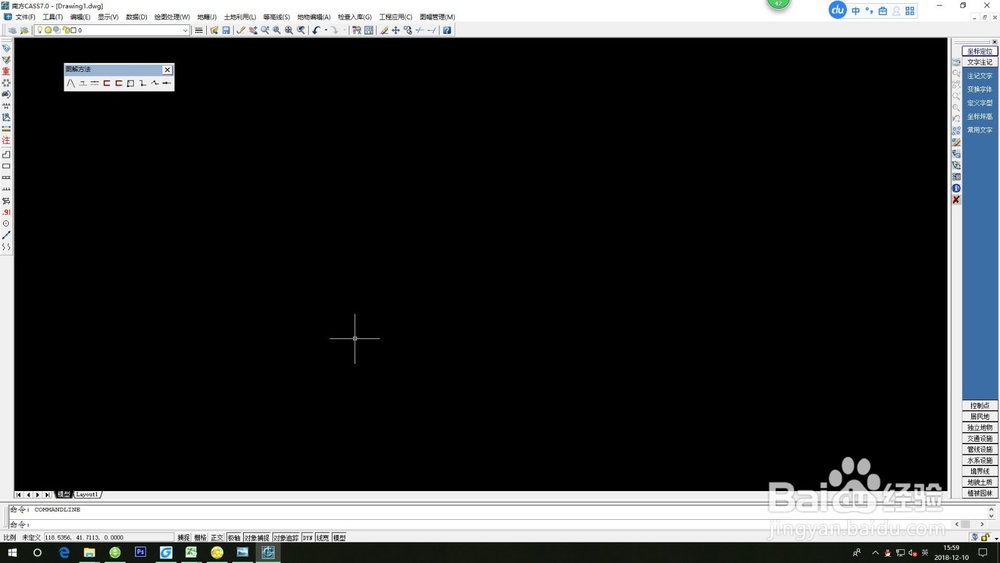Click the linetype icon beside layer dropdown
Image resolution: width=1000 pixels, height=563 pixels.
pyautogui.click(x=199, y=30)
